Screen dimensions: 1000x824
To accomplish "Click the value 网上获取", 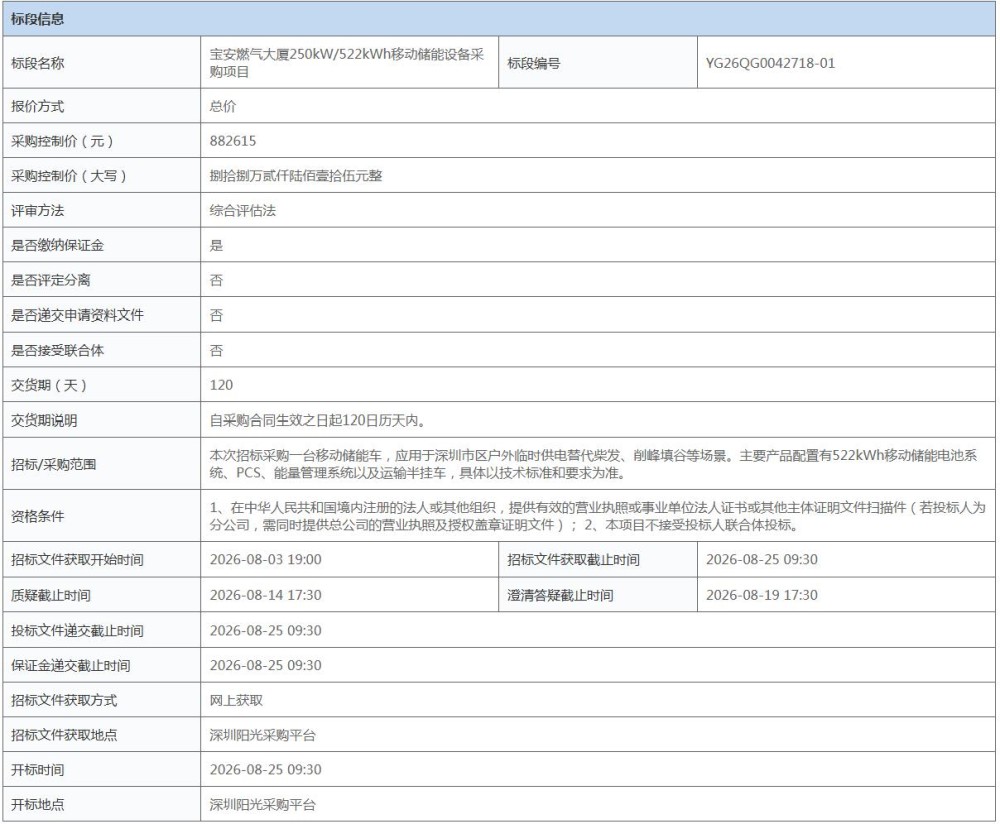I will 236,700.
